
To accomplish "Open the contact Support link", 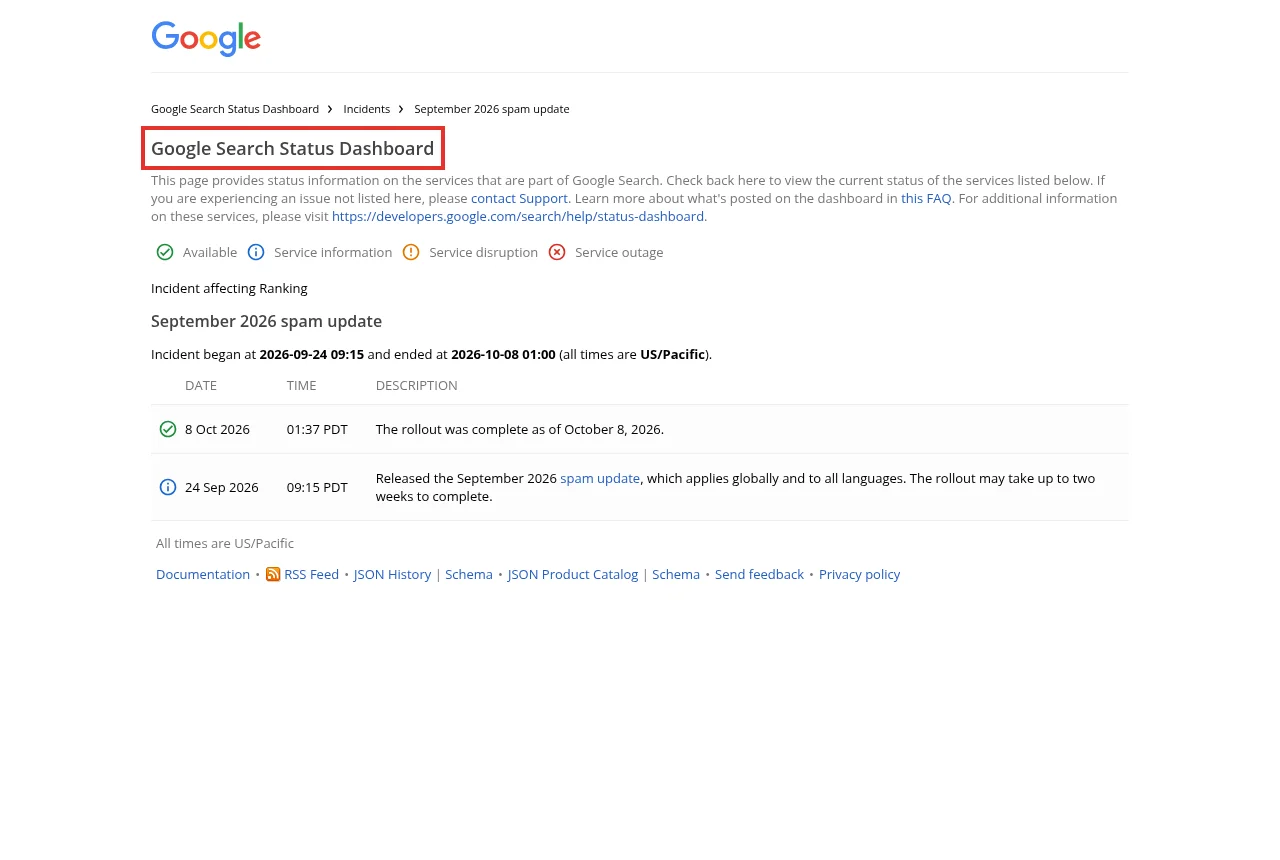I will 519,198.
